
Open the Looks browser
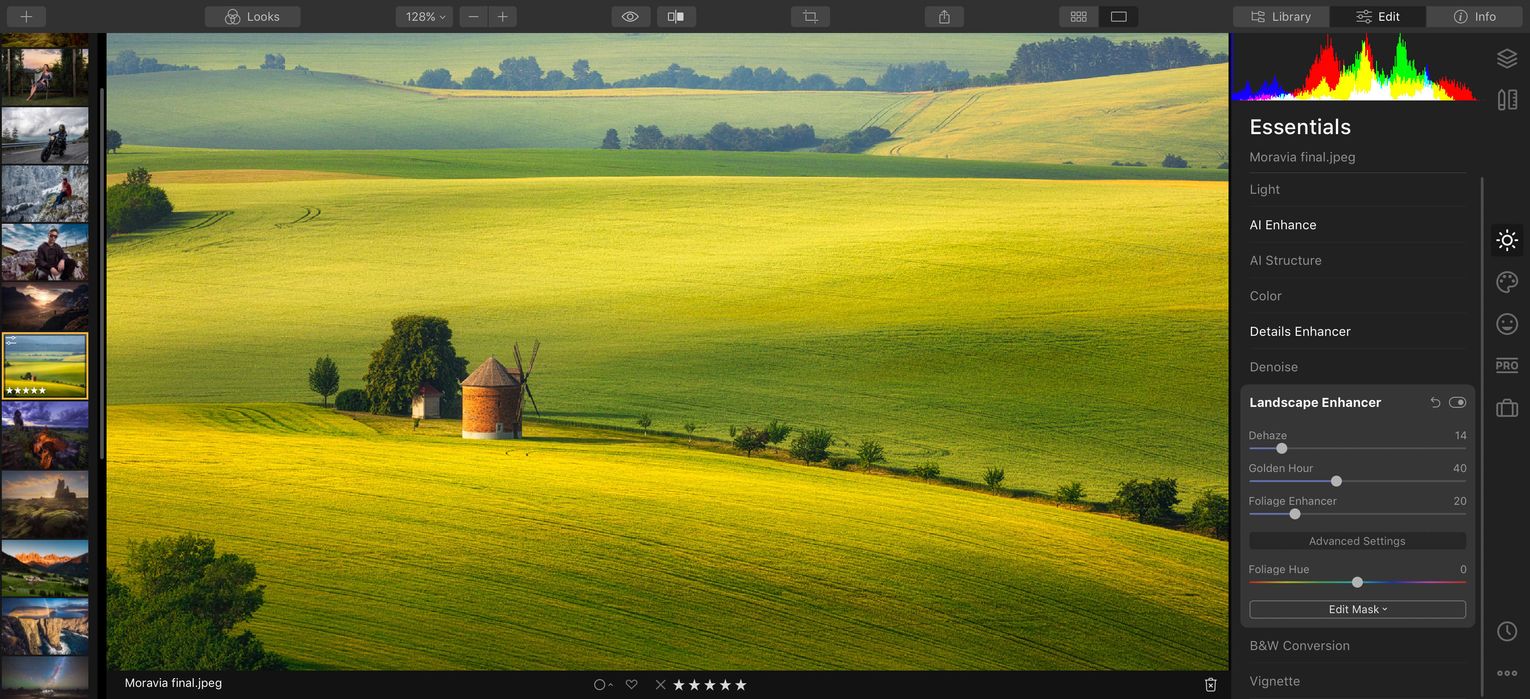tap(252, 16)
